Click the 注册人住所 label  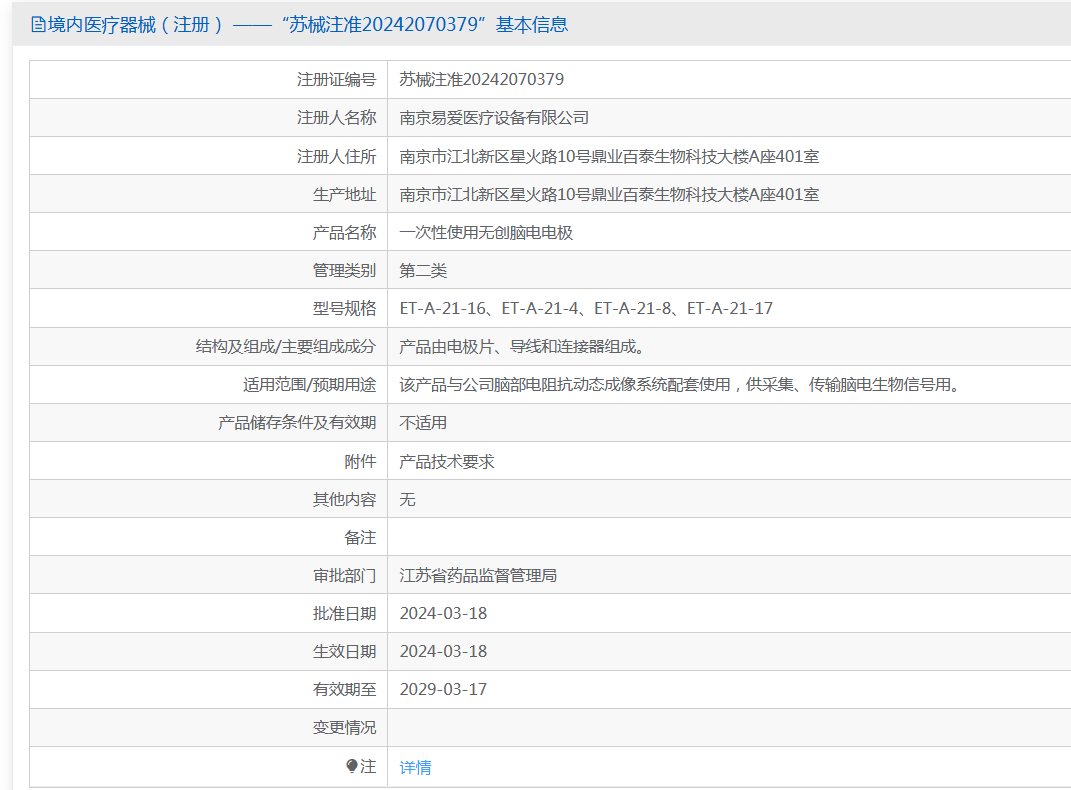tap(336, 156)
